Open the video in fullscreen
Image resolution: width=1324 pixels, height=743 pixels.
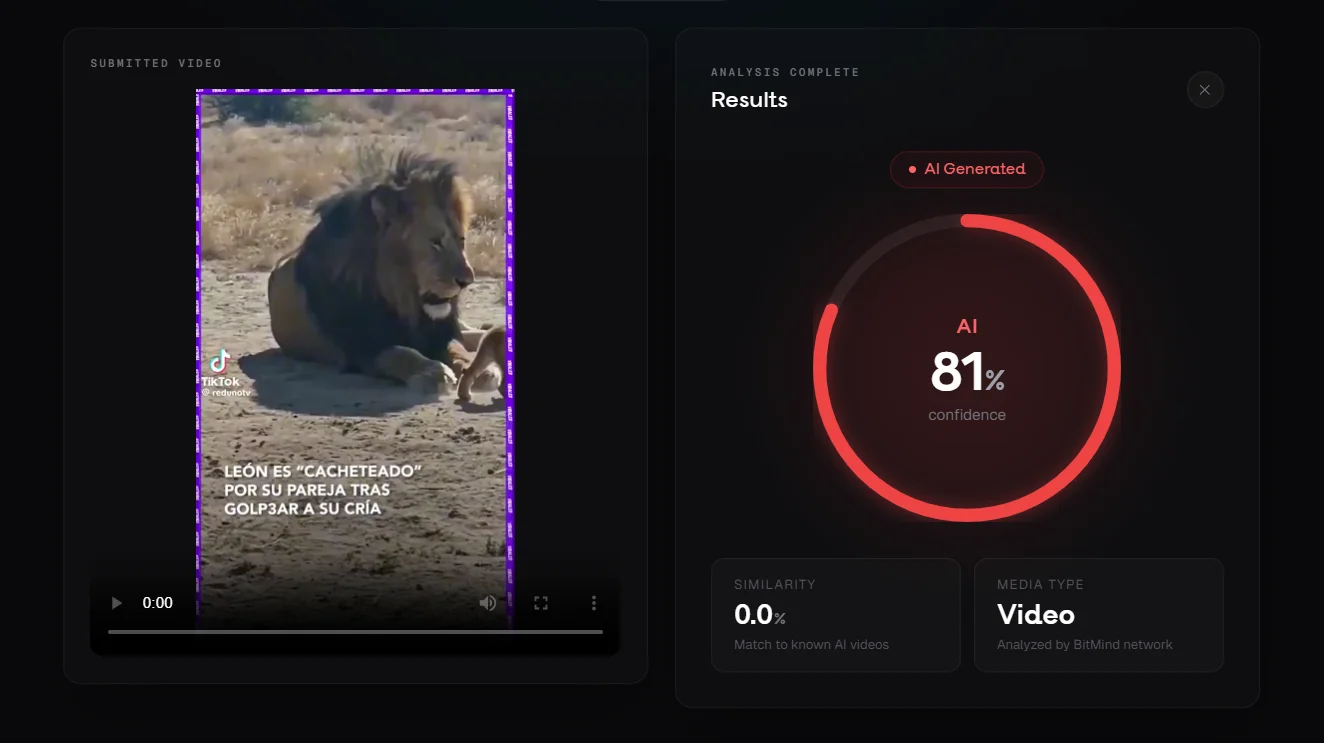pos(541,603)
